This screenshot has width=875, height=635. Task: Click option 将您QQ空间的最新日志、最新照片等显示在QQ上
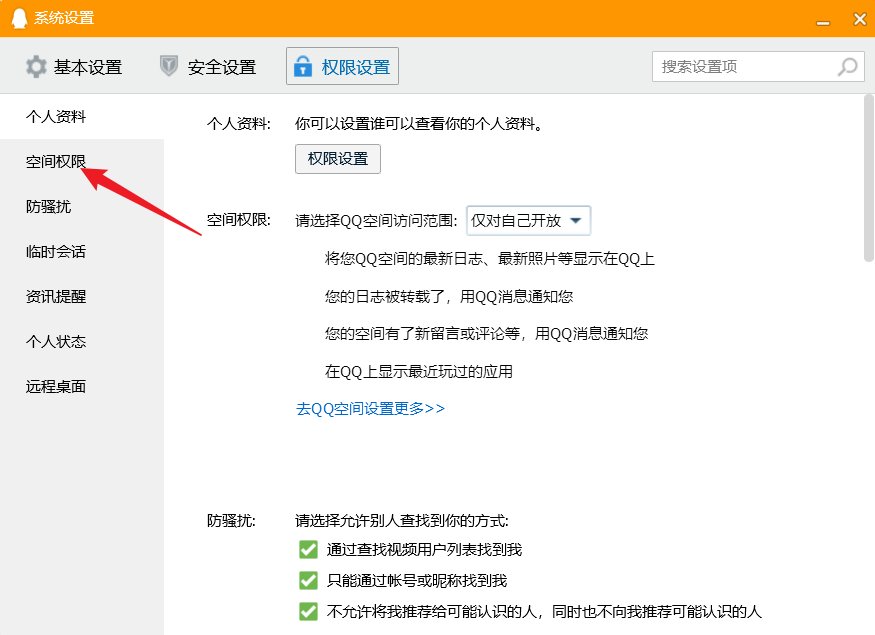click(x=489, y=259)
